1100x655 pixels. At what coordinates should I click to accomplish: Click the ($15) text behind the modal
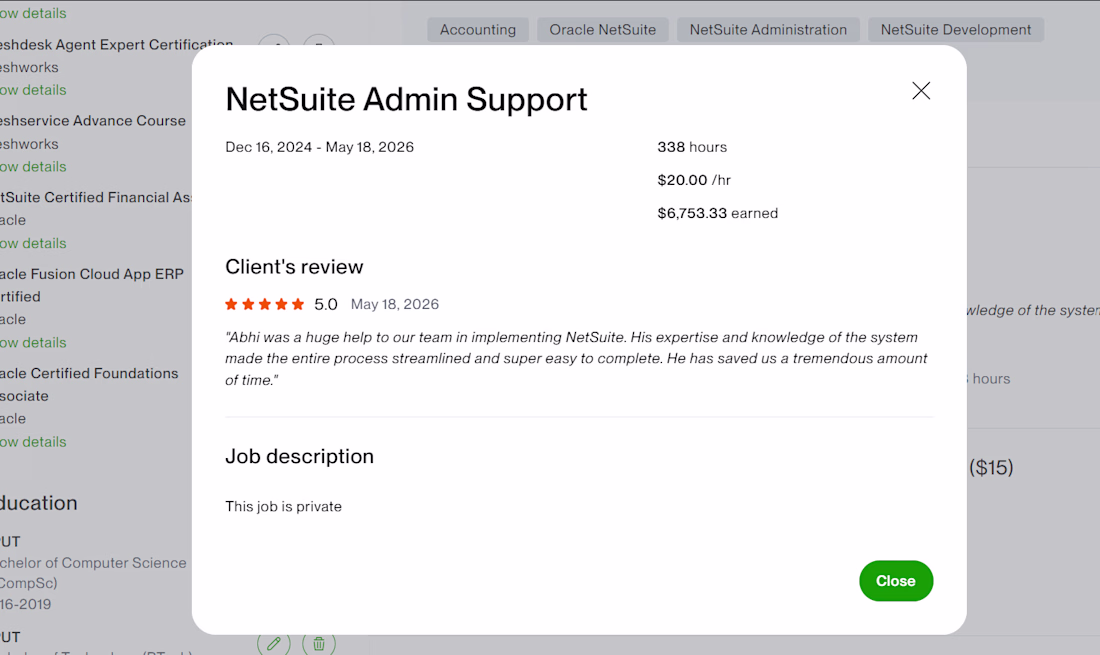[x=991, y=468]
